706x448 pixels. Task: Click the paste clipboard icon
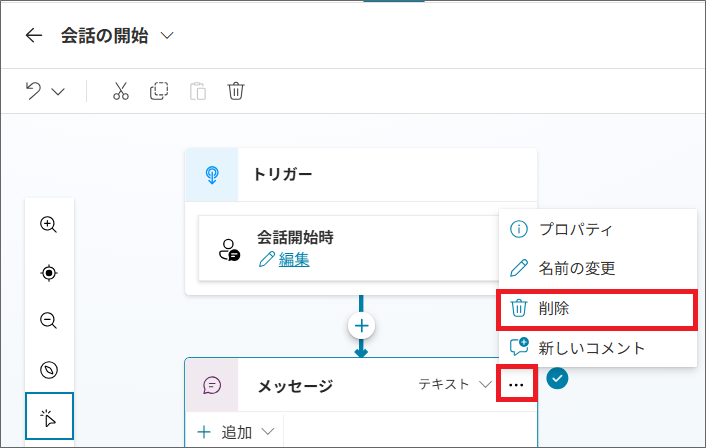pyautogui.click(x=198, y=91)
